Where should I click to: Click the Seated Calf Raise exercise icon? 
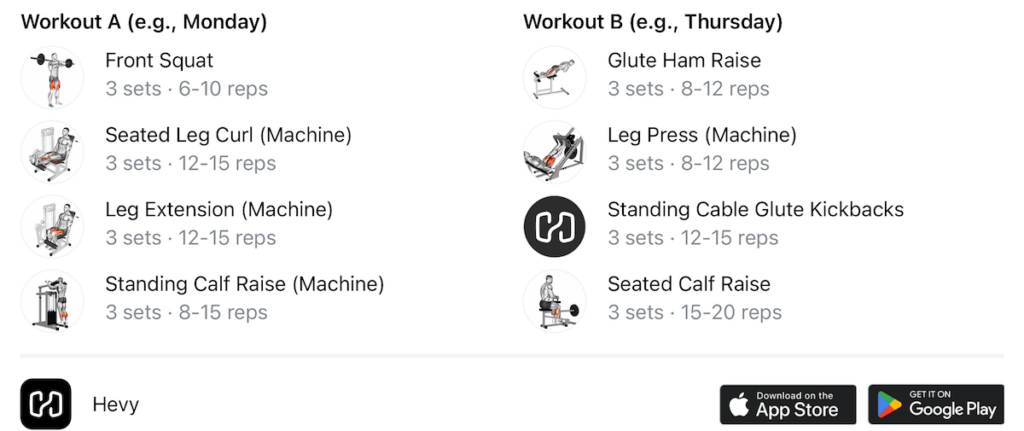554,301
